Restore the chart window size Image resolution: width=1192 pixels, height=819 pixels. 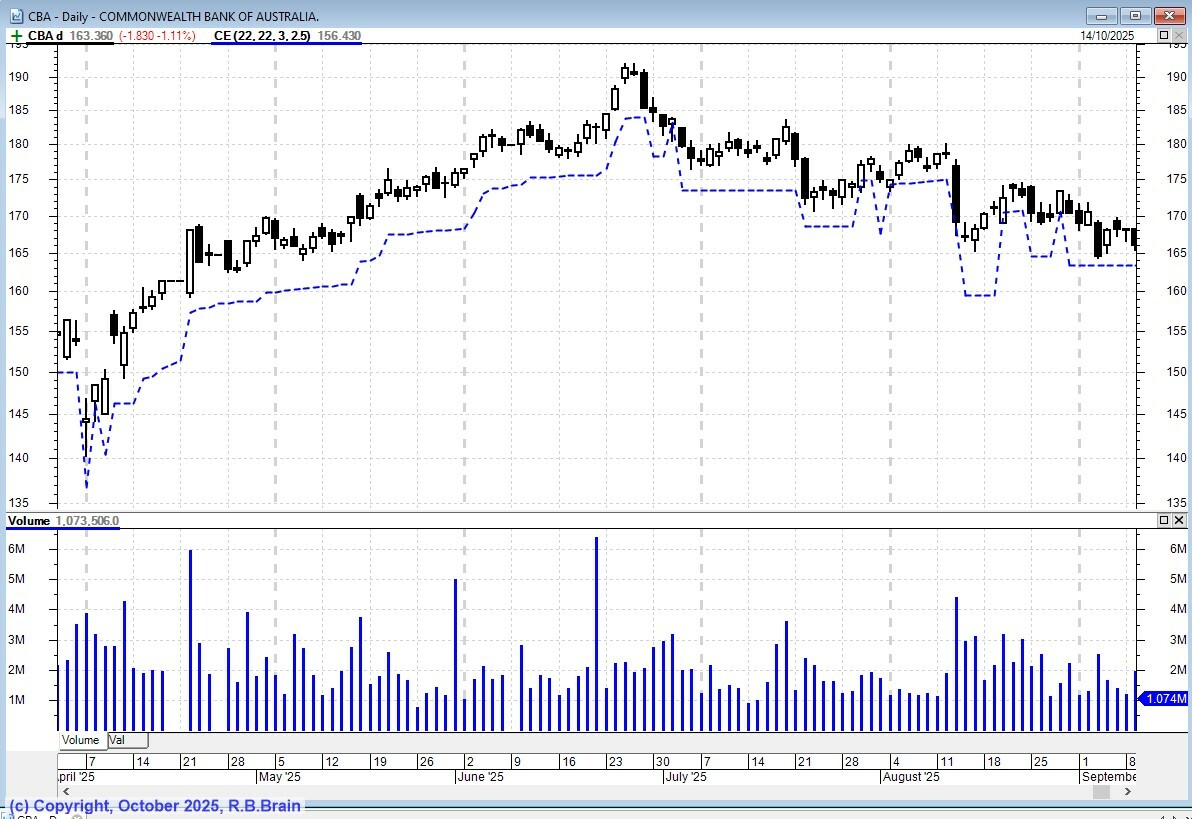click(1135, 16)
